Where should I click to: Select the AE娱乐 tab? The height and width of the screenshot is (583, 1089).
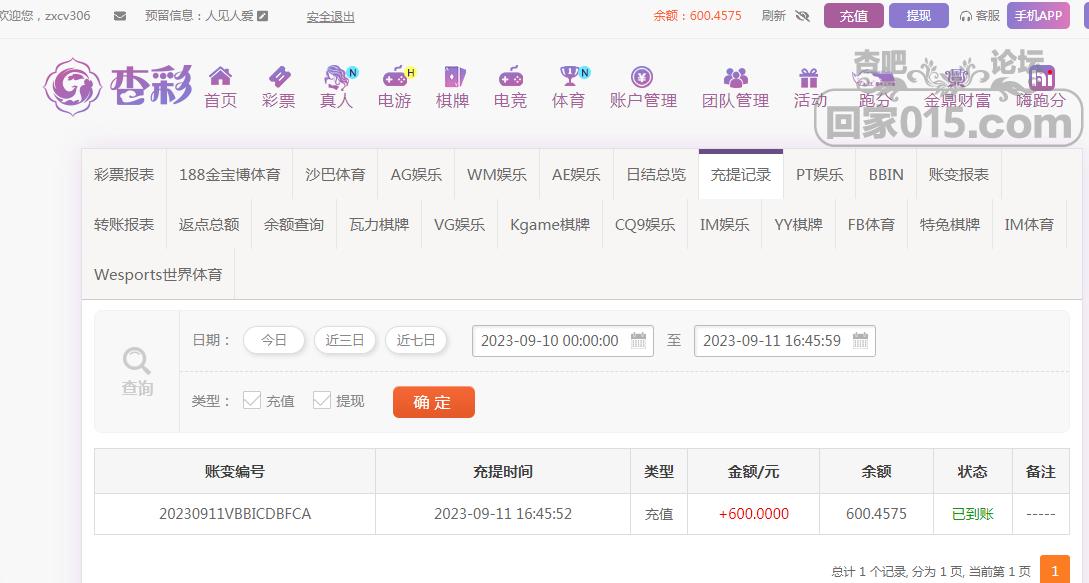576,174
